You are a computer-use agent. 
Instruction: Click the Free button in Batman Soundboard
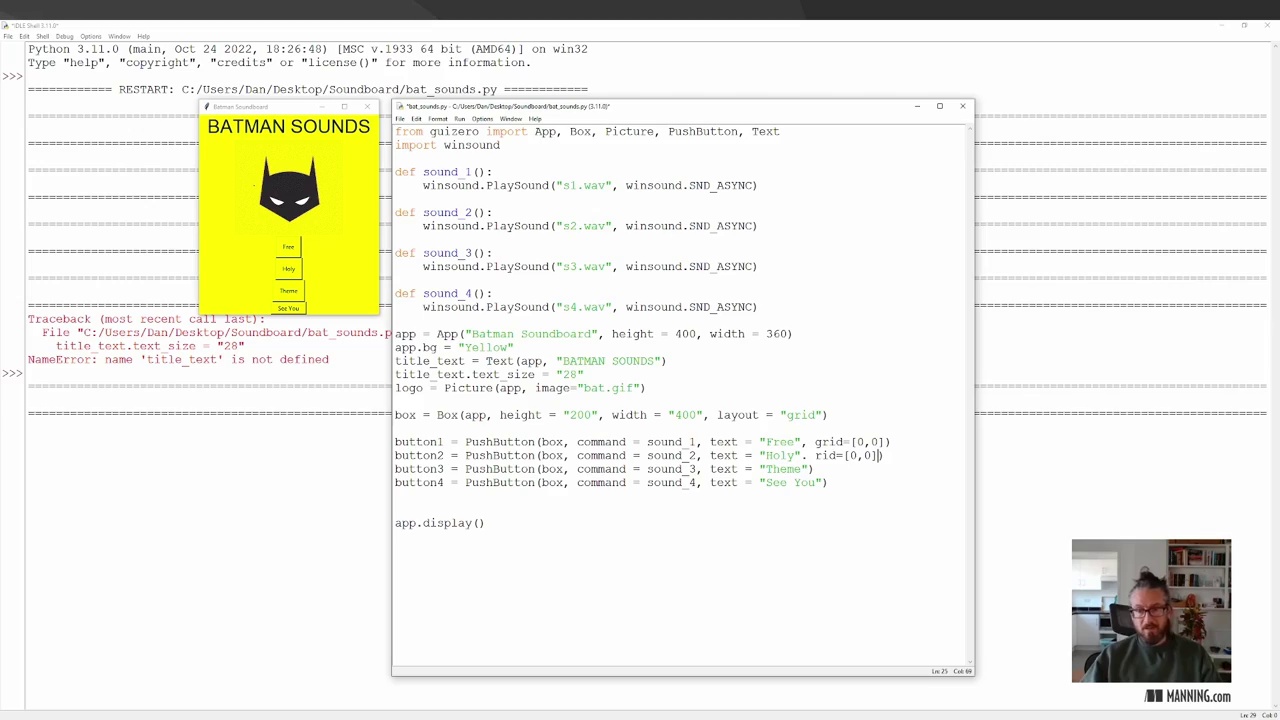[288, 247]
